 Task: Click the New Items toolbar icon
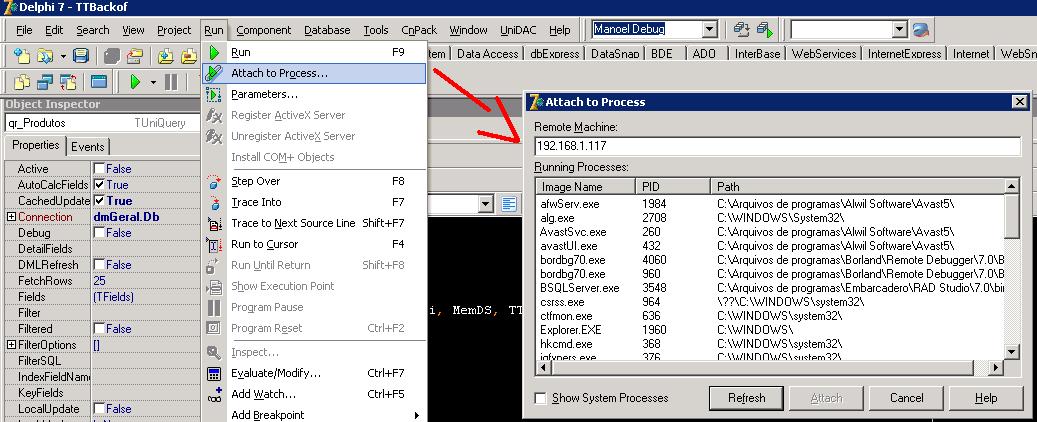click(22, 56)
